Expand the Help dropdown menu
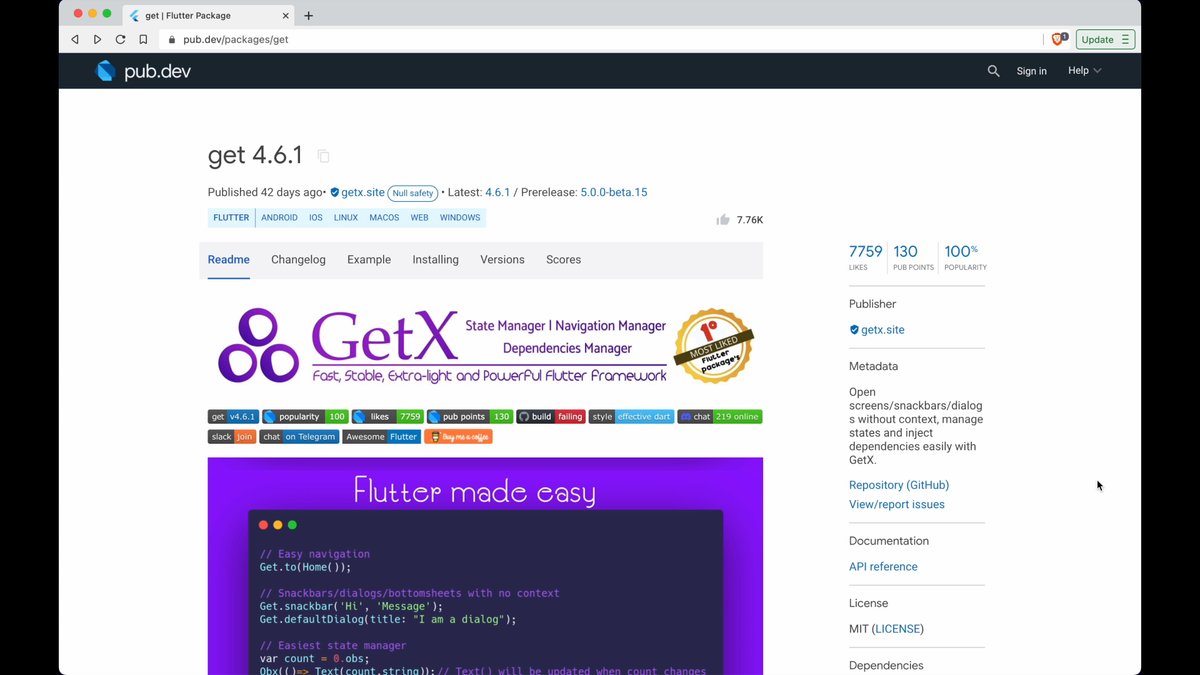The height and width of the screenshot is (675, 1200). click(1084, 71)
